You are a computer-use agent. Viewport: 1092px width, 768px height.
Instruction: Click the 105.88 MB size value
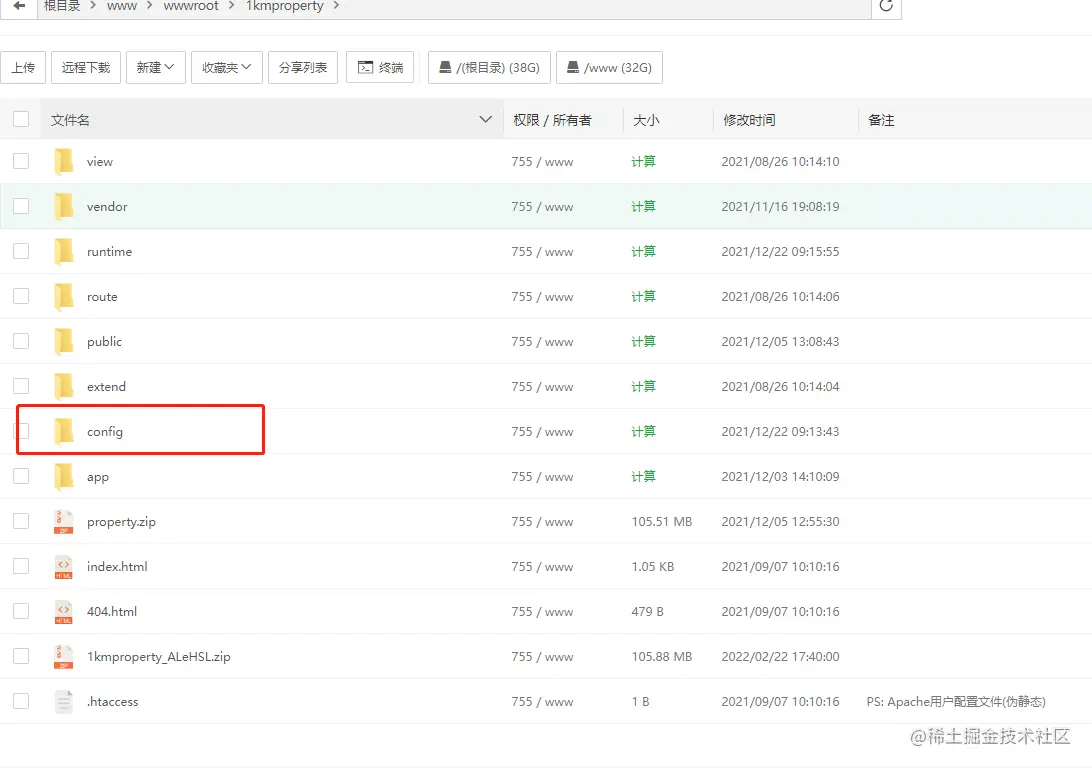[x=662, y=657]
